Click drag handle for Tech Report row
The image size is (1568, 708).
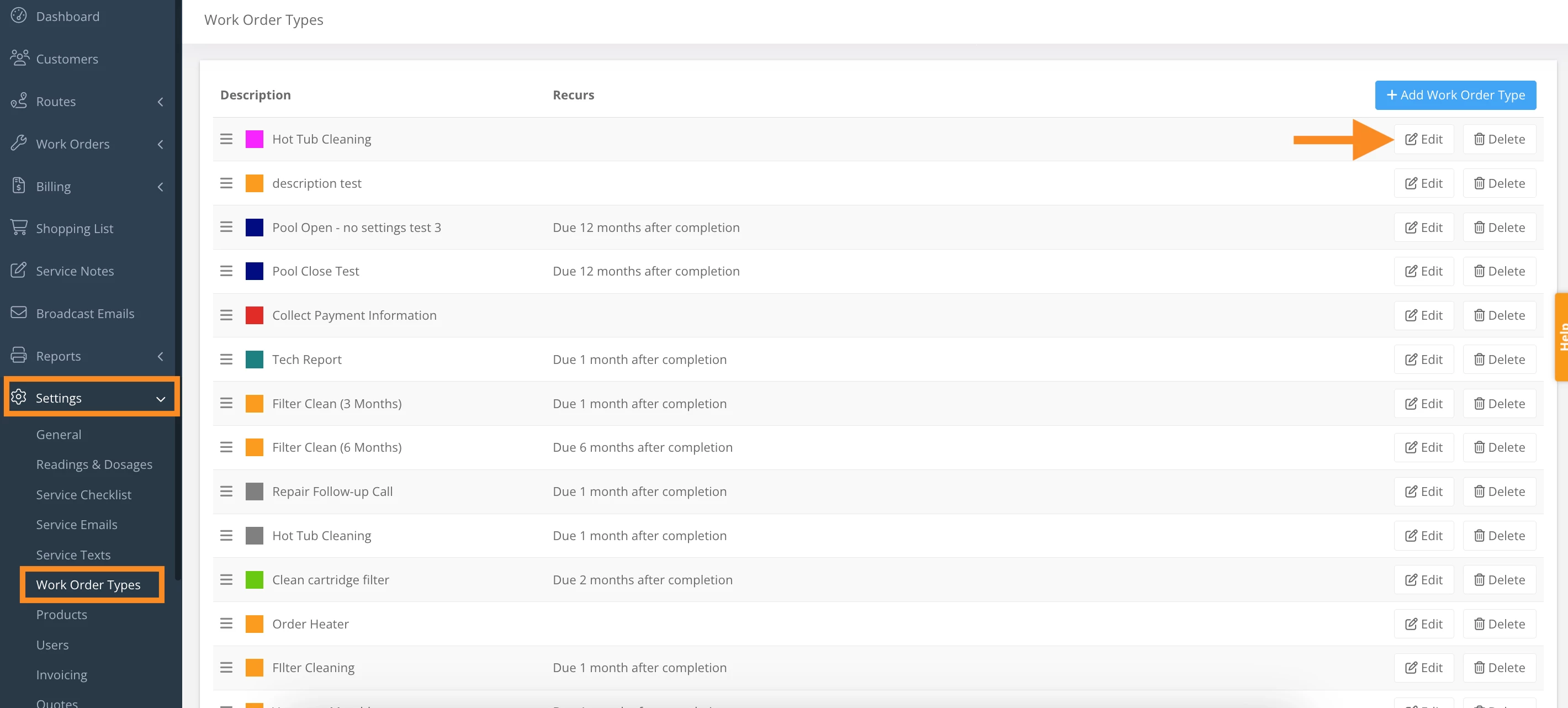(226, 359)
